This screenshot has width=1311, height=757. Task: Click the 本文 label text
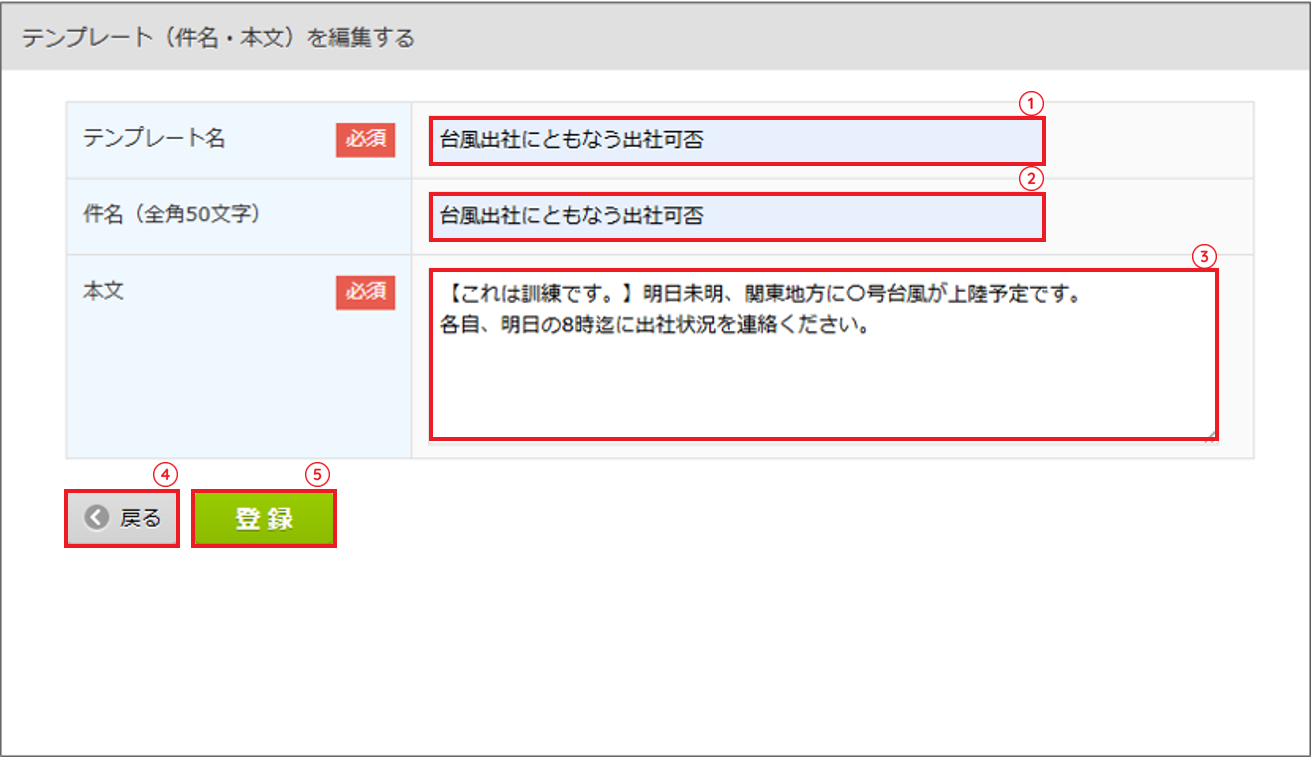[102, 290]
